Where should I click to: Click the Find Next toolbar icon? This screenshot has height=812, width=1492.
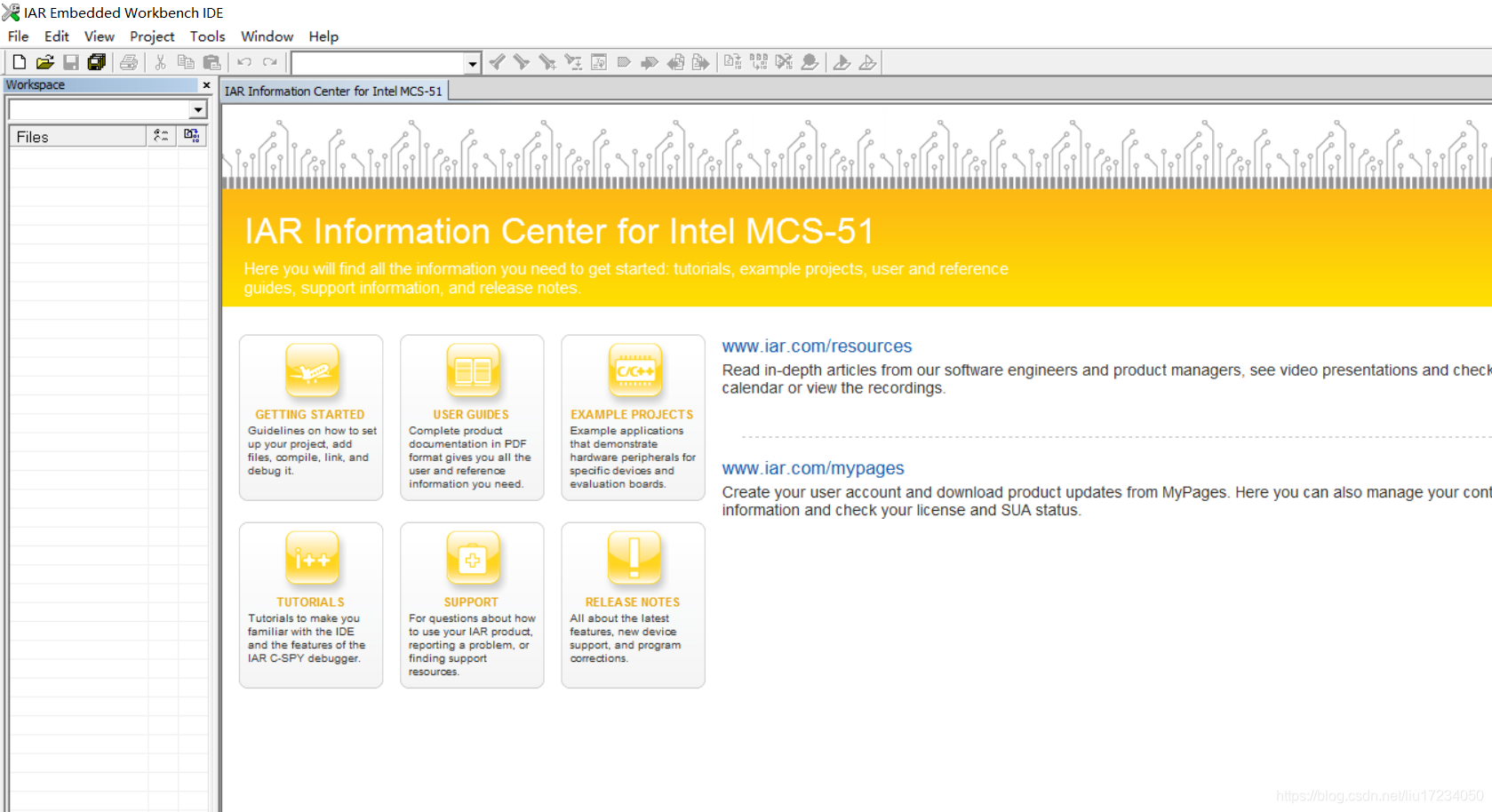click(x=522, y=62)
